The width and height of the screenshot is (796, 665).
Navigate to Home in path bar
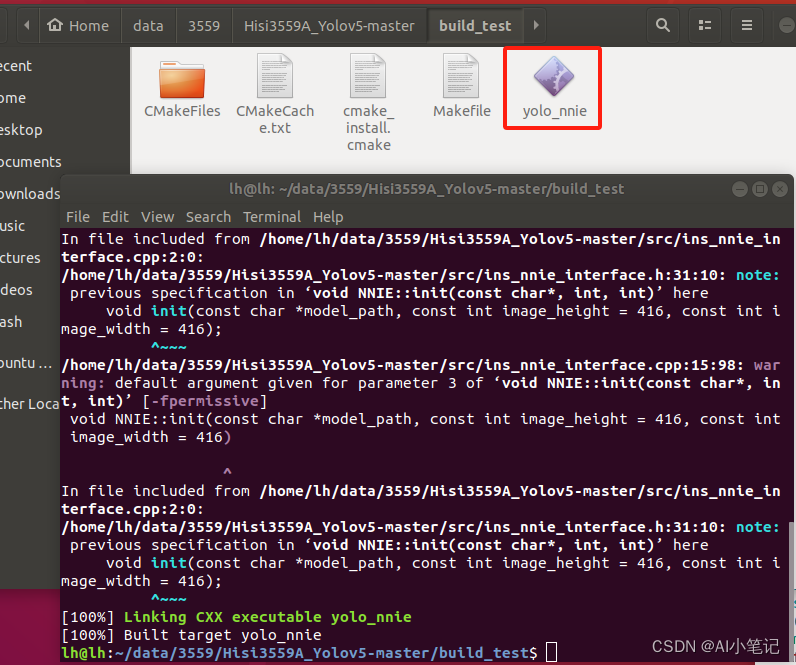click(78, 25)
